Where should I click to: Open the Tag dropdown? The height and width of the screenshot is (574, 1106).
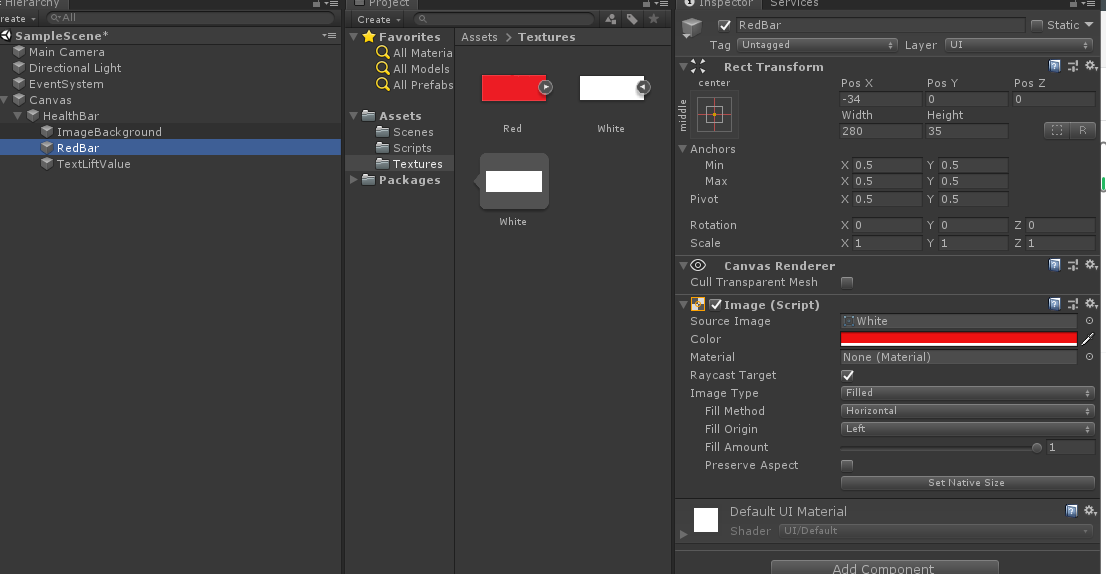coord(817,44)
